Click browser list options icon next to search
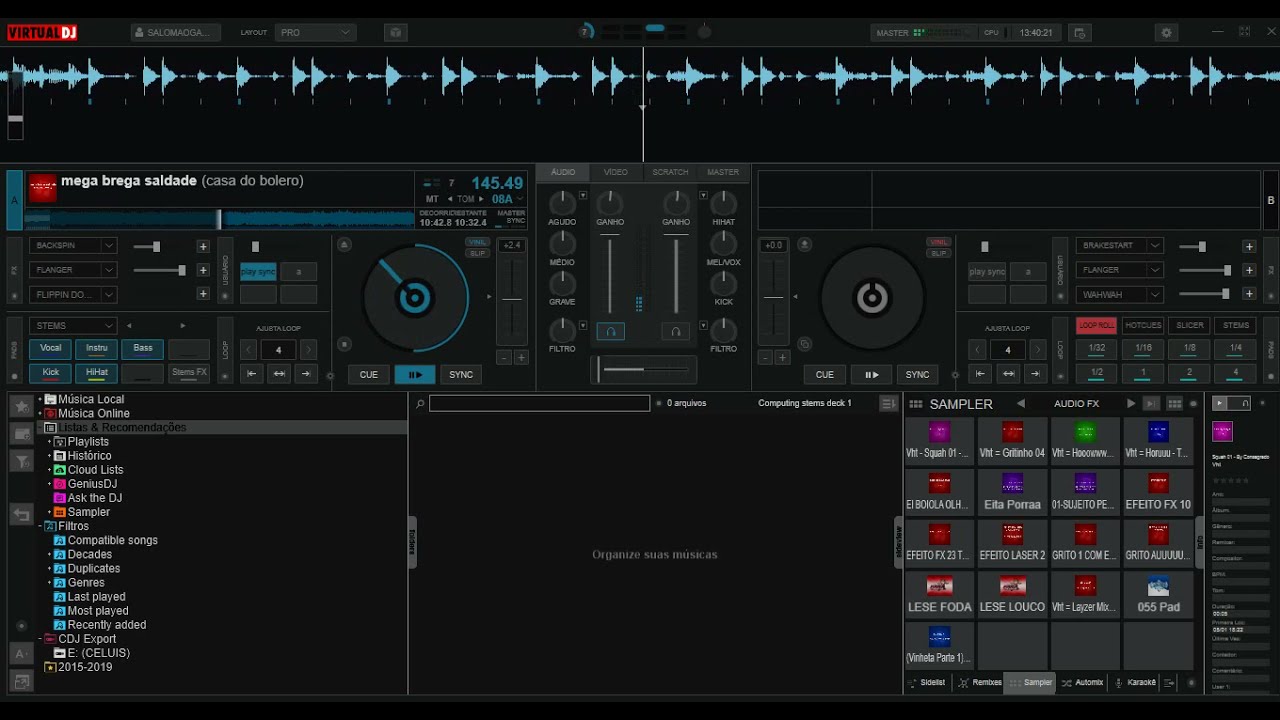The image size is (1280, 720). point(888,403)
